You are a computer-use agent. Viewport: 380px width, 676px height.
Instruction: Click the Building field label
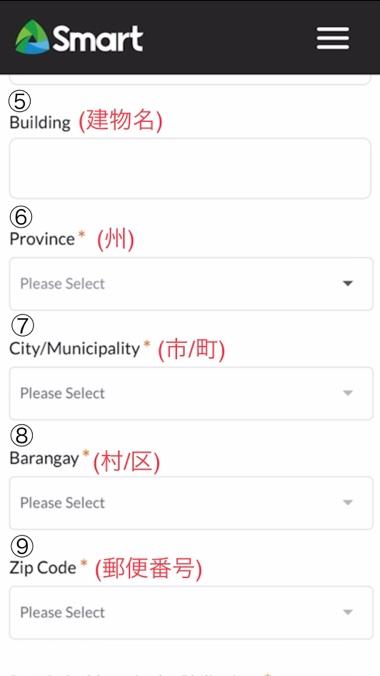coord(40,122)
